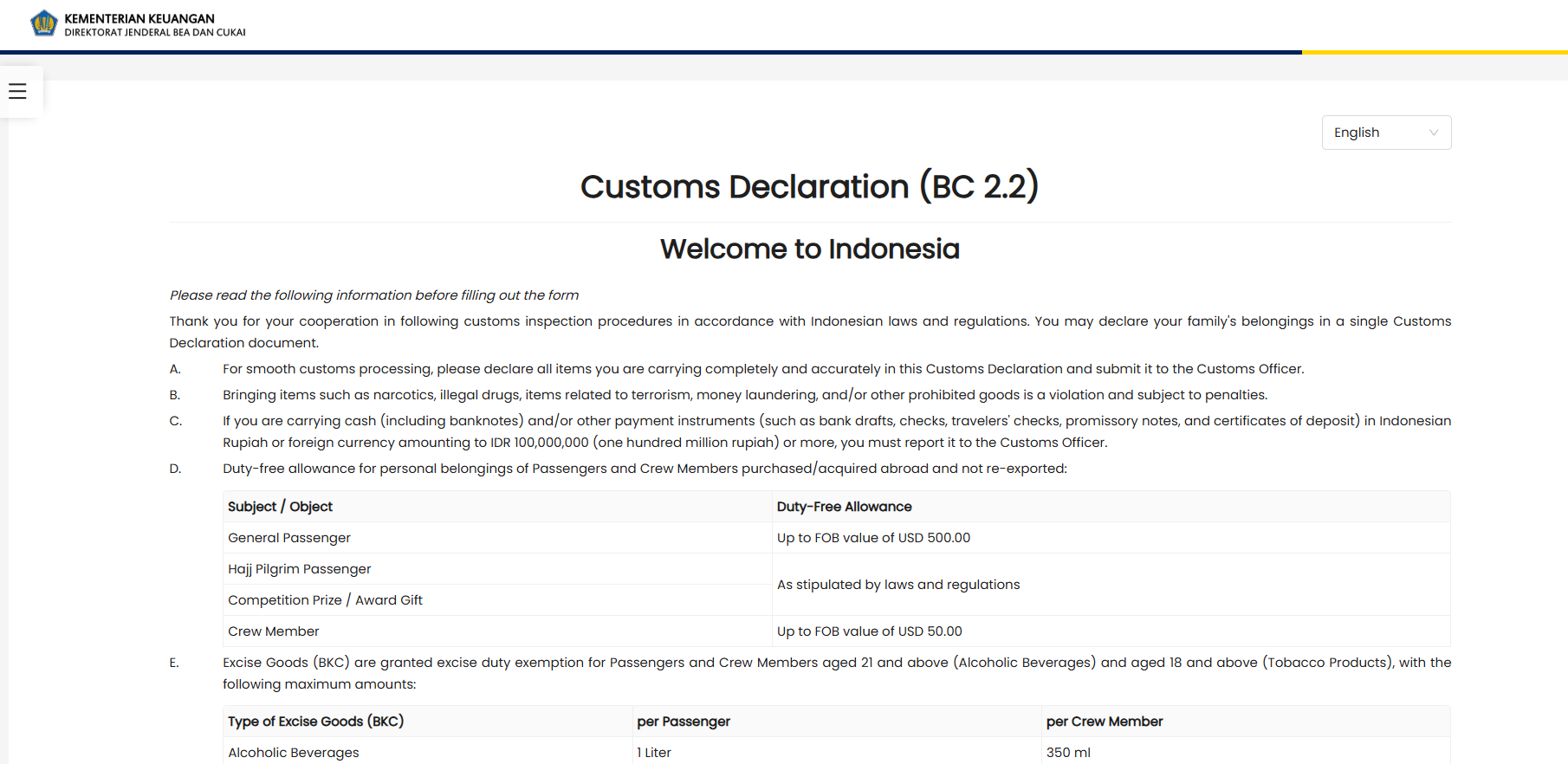The image size is (1568, 764).
Task: Click list item B about narcotics and prohibited goods
Action: [x=745, y=395]
